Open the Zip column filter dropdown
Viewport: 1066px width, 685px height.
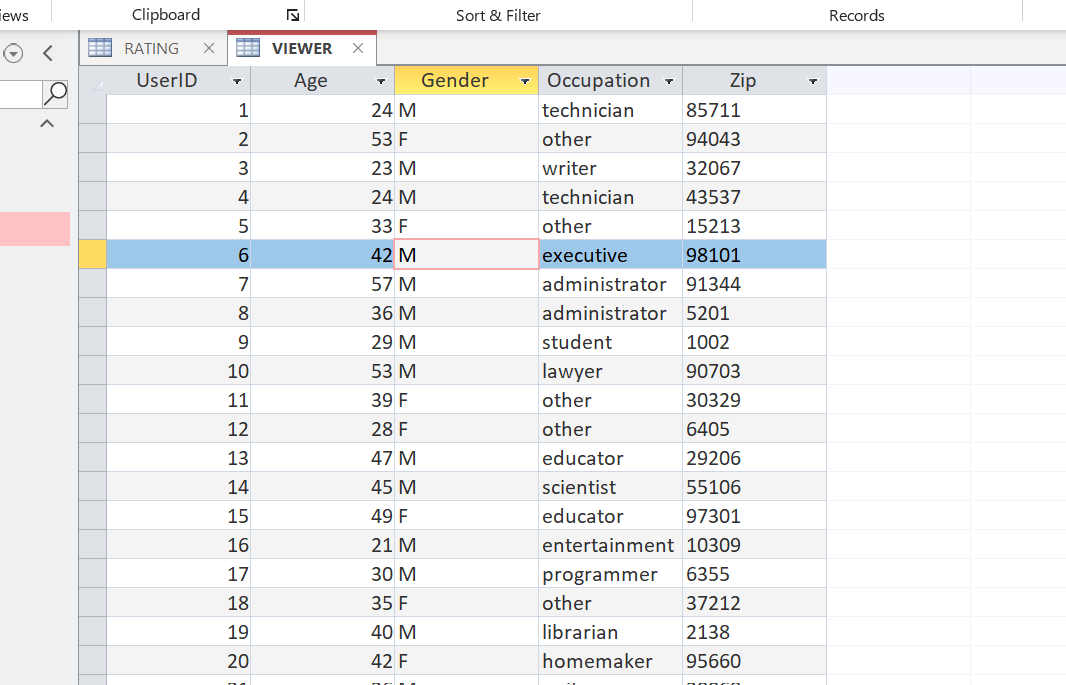(814, 80)
